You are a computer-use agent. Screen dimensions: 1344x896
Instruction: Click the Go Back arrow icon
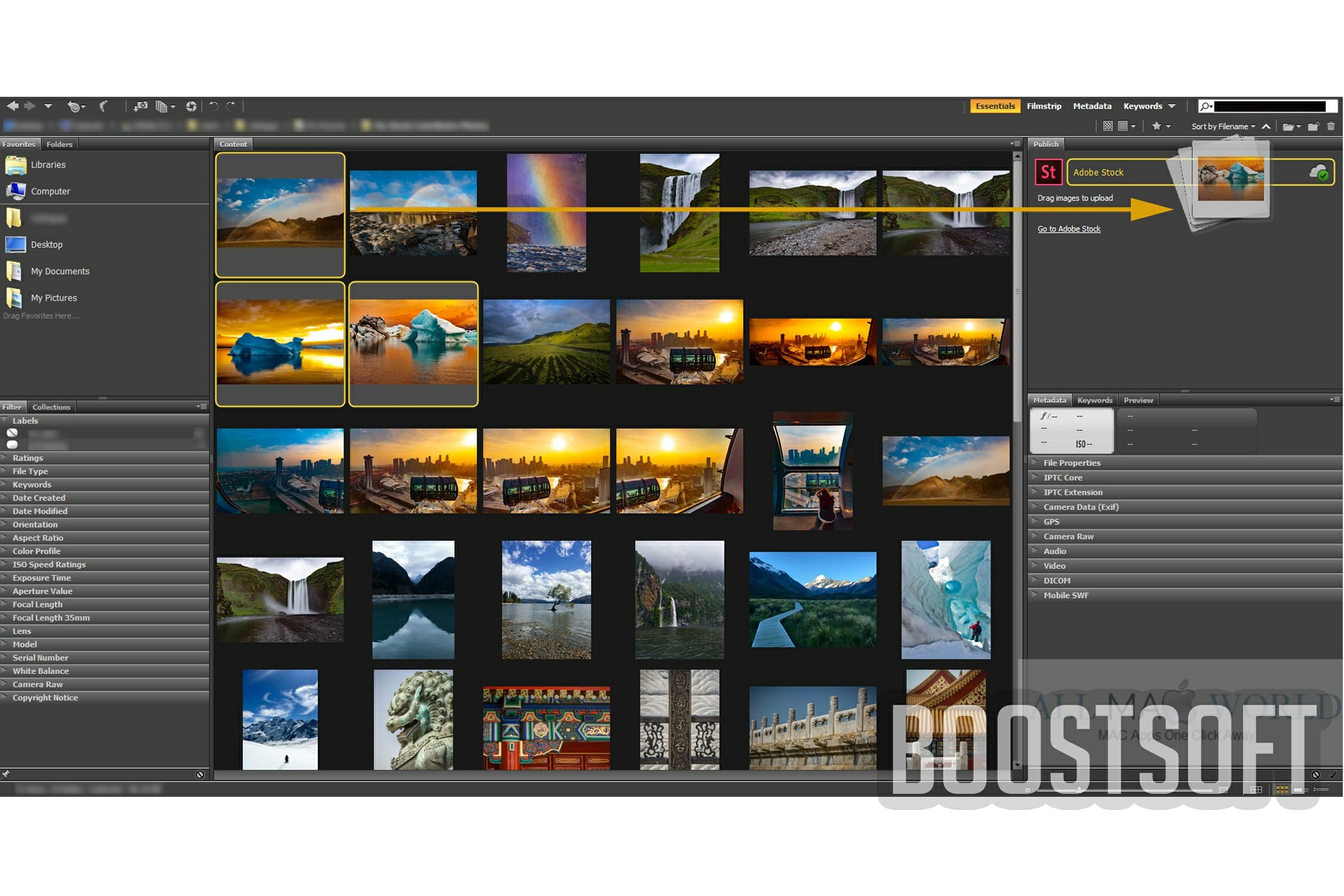tap(13, 106)
